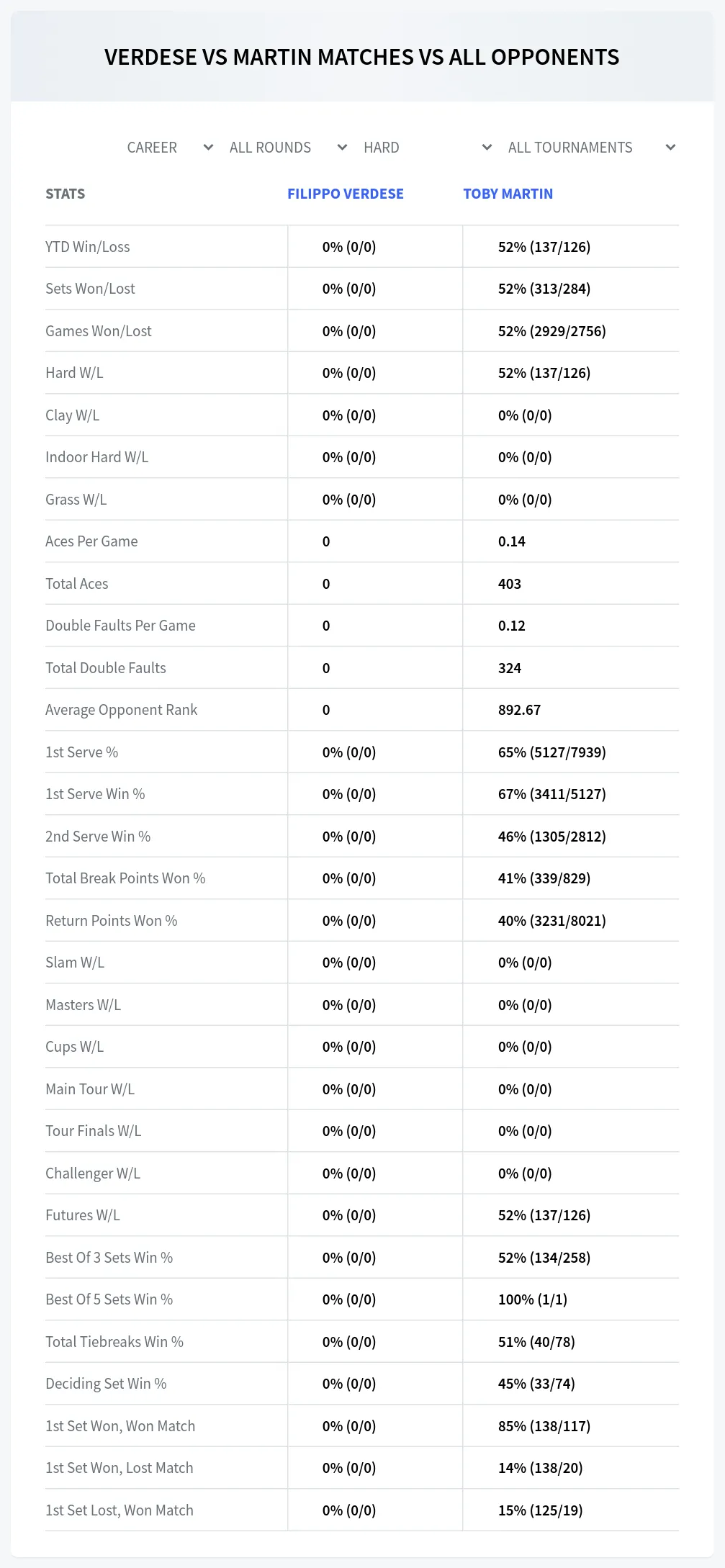Click the chevron arrow beside CAREER

pyautogui.click(x=208, y=148)
